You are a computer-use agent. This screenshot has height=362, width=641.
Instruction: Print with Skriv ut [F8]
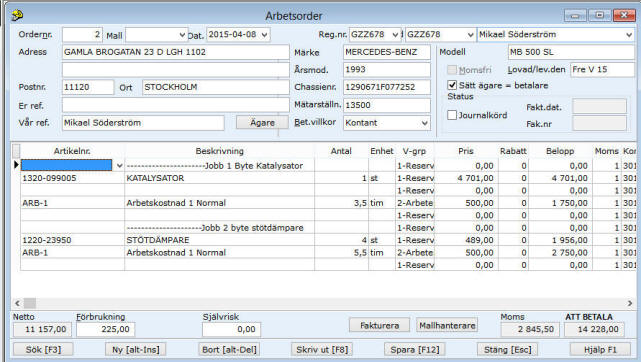[322, 350]
